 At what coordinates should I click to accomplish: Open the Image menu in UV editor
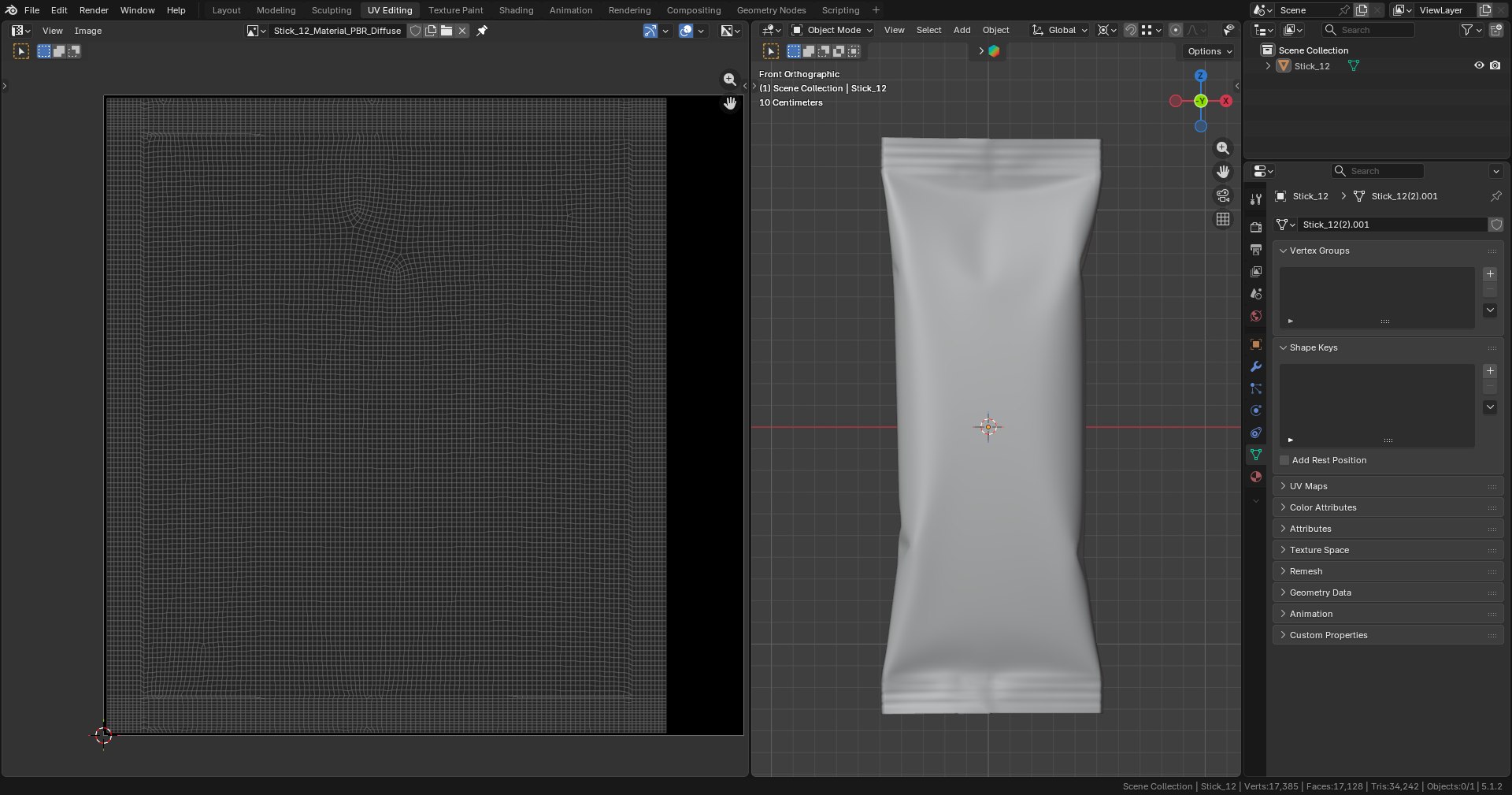tap(87, 31)
